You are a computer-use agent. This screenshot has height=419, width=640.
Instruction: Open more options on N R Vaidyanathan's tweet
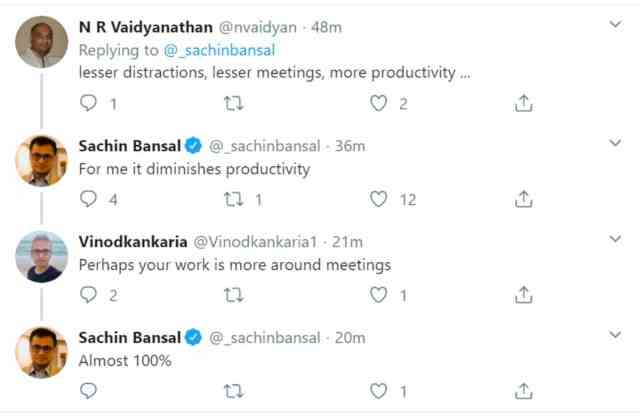pos(615,23)
